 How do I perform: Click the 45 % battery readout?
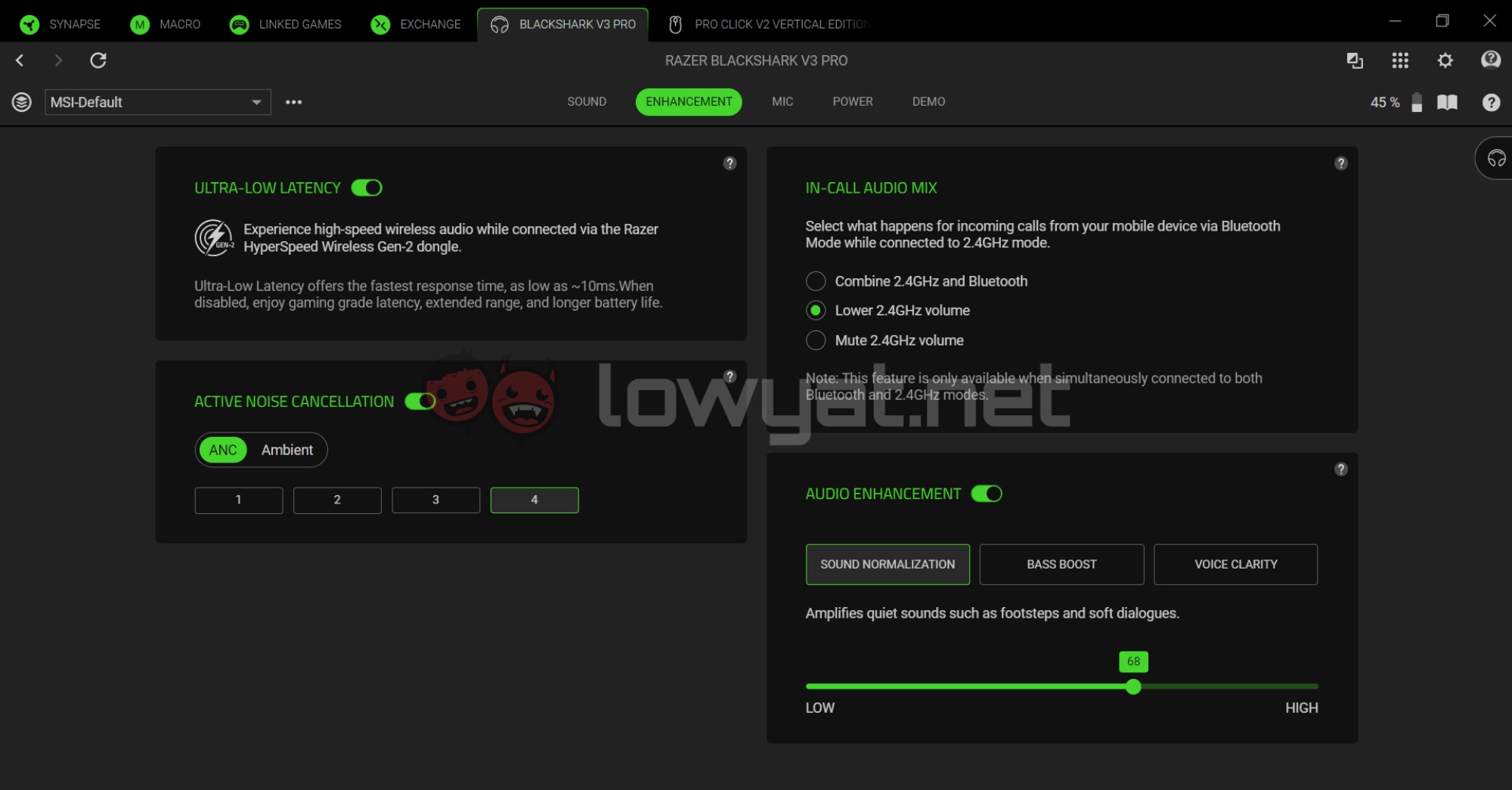[x=1385, y=103]
